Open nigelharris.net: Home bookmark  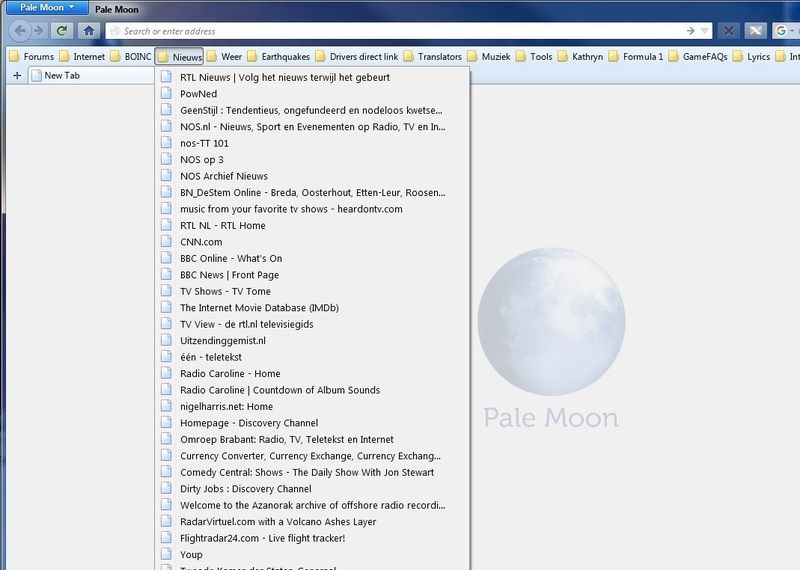coord(312,406)
